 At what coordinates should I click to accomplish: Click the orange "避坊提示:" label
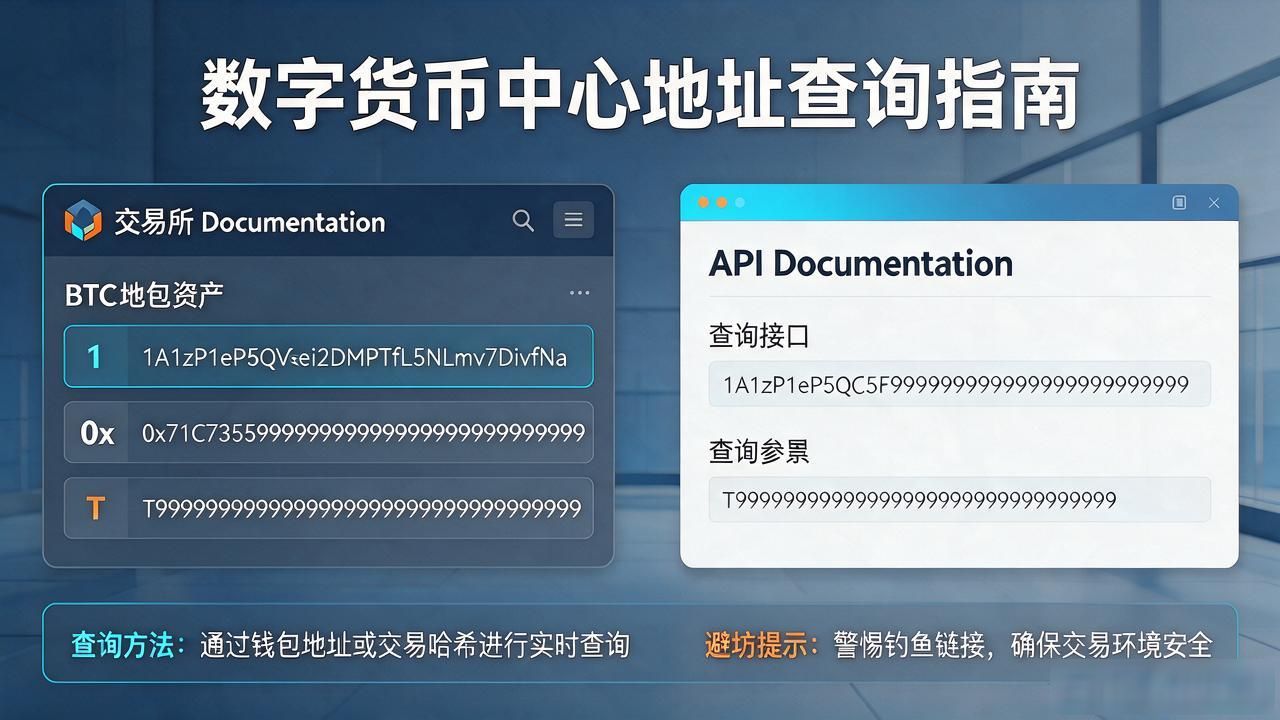click(x=762, y=645)
